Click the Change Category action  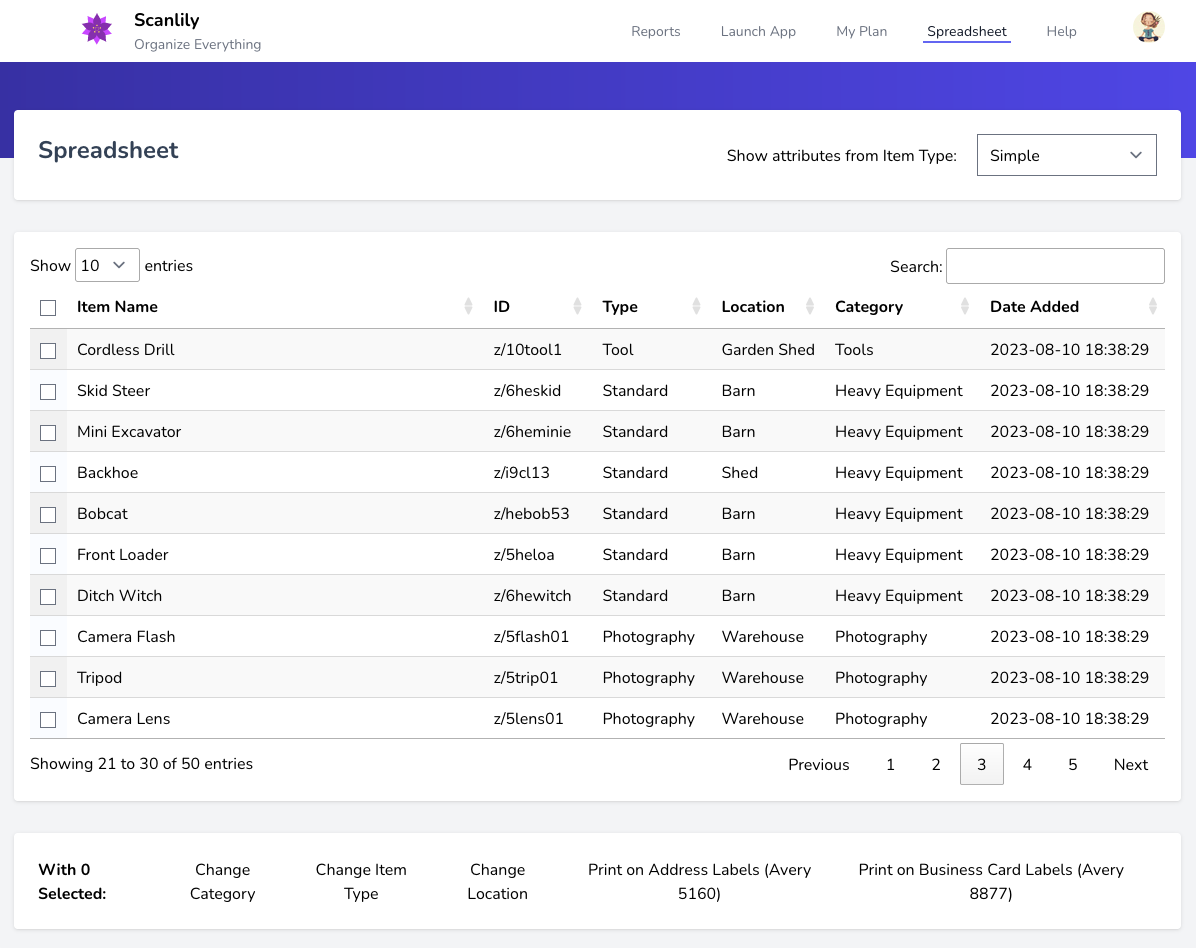pyautogui.click(x=222, y=881)
